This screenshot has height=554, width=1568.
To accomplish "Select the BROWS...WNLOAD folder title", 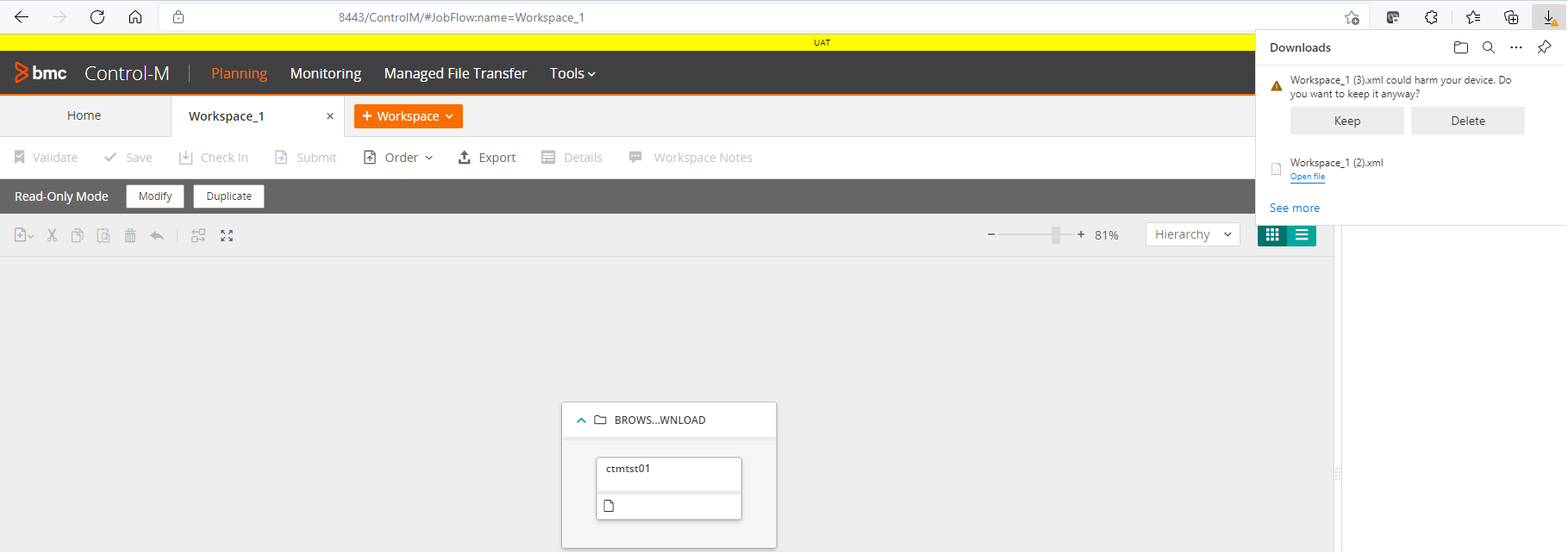I will click(x=659, y=420).
